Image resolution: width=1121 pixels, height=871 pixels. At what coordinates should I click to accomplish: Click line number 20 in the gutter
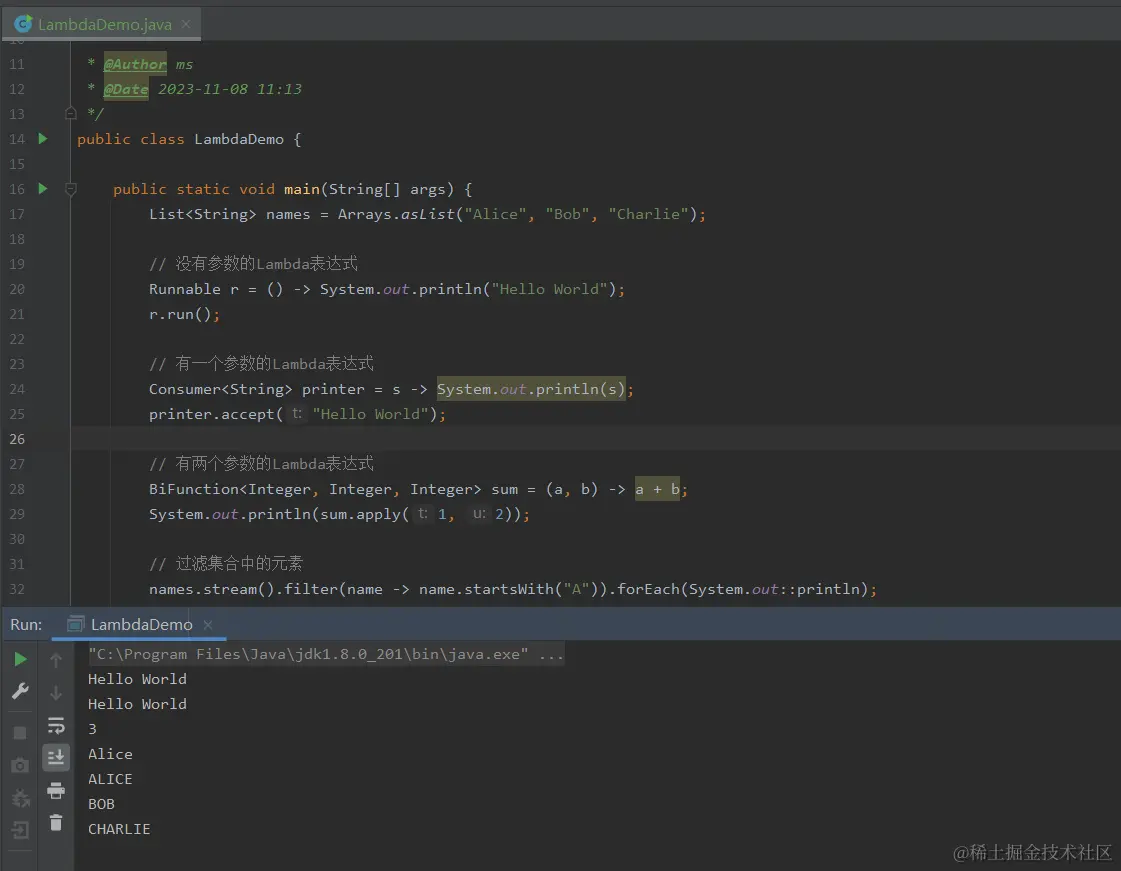coord(17,290)
